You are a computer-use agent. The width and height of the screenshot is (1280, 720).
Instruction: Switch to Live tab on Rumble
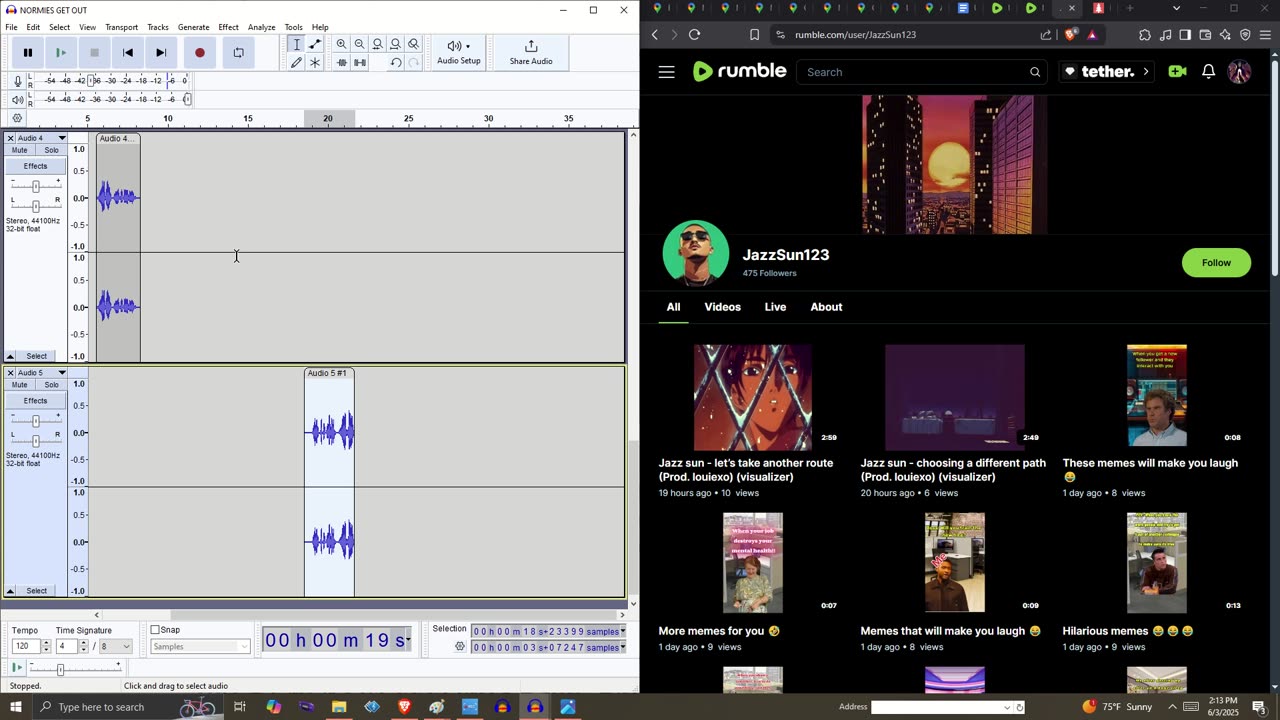coord(775,307)
